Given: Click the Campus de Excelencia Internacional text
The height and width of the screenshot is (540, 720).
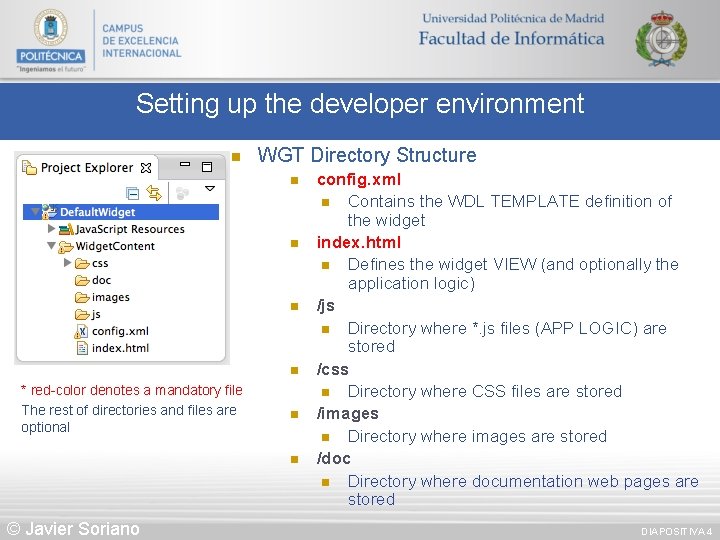Looking at the screenshot, I should coord(141,41).
